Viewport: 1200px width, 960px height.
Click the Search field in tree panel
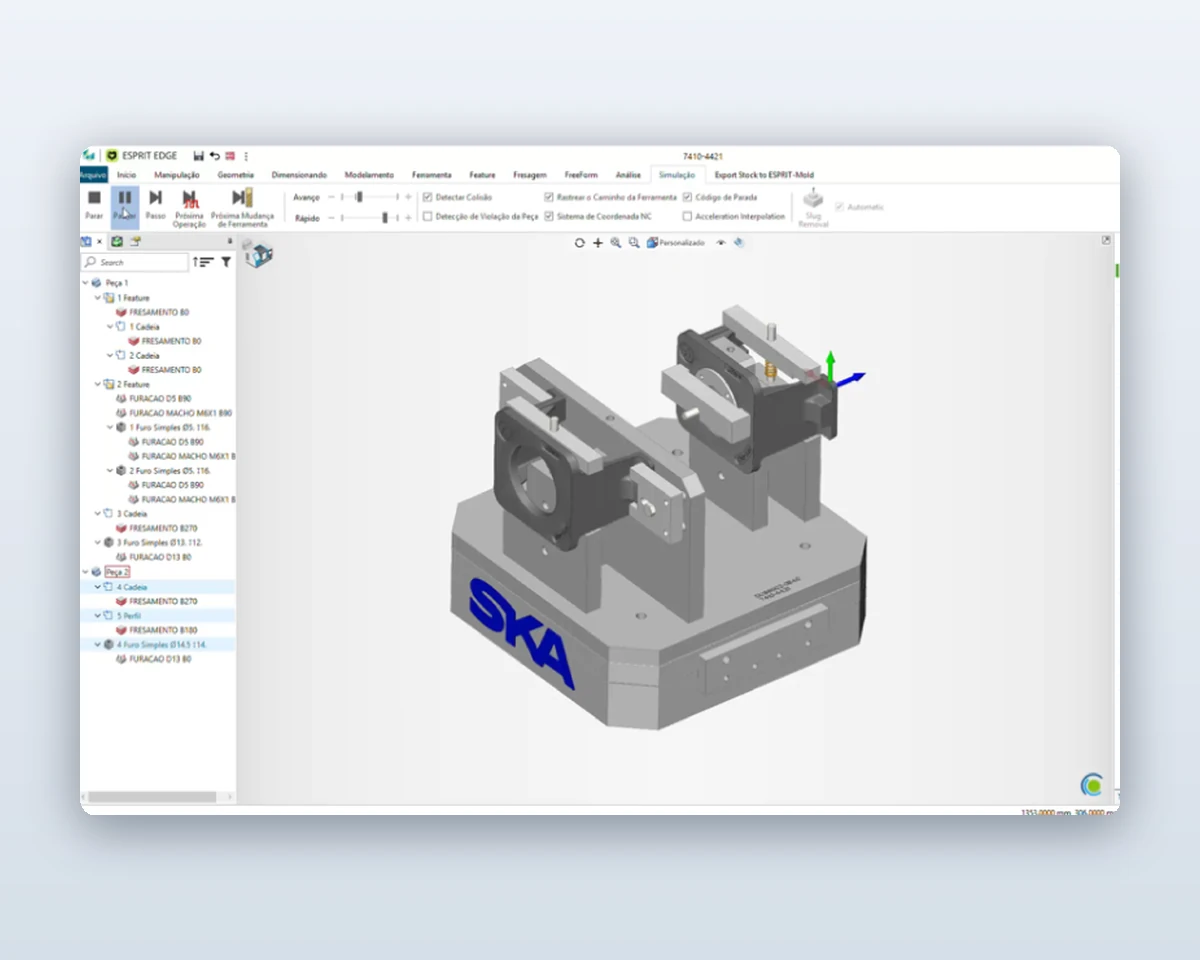tap(135, 262)
